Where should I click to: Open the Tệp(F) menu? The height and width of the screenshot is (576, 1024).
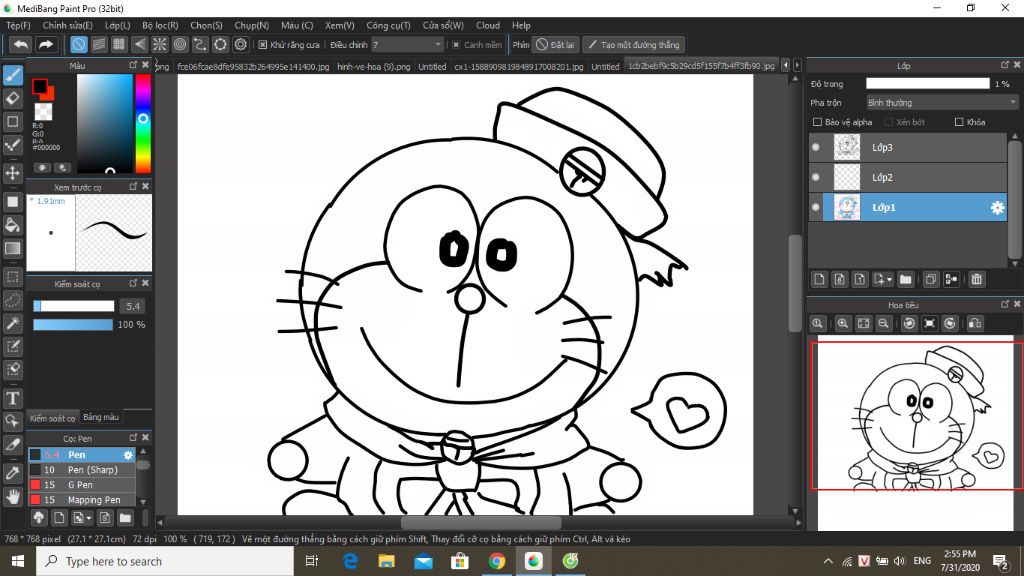point(18,25)
